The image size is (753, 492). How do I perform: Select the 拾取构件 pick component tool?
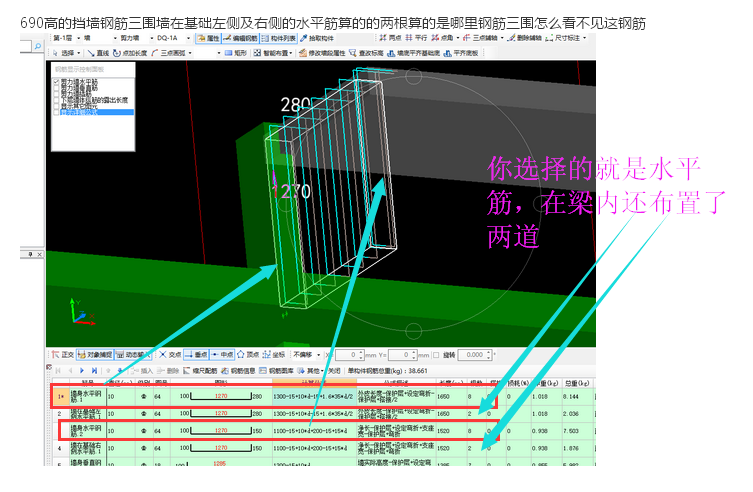317,38
